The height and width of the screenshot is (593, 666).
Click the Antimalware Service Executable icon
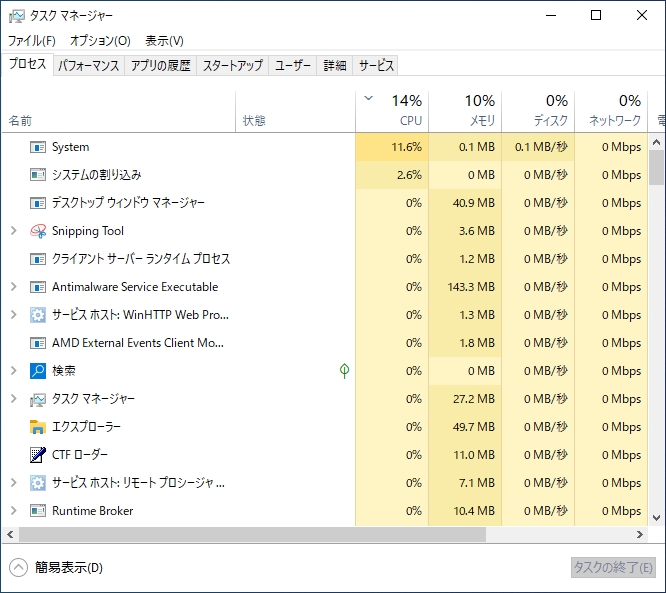(38, 287)
